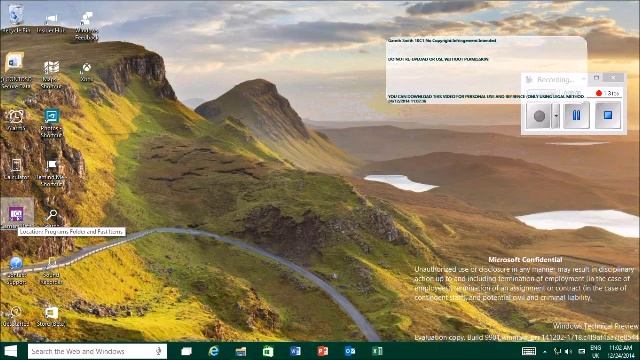
Task: Open File Explorer from the taskbar
Action: tap(241, 351)
